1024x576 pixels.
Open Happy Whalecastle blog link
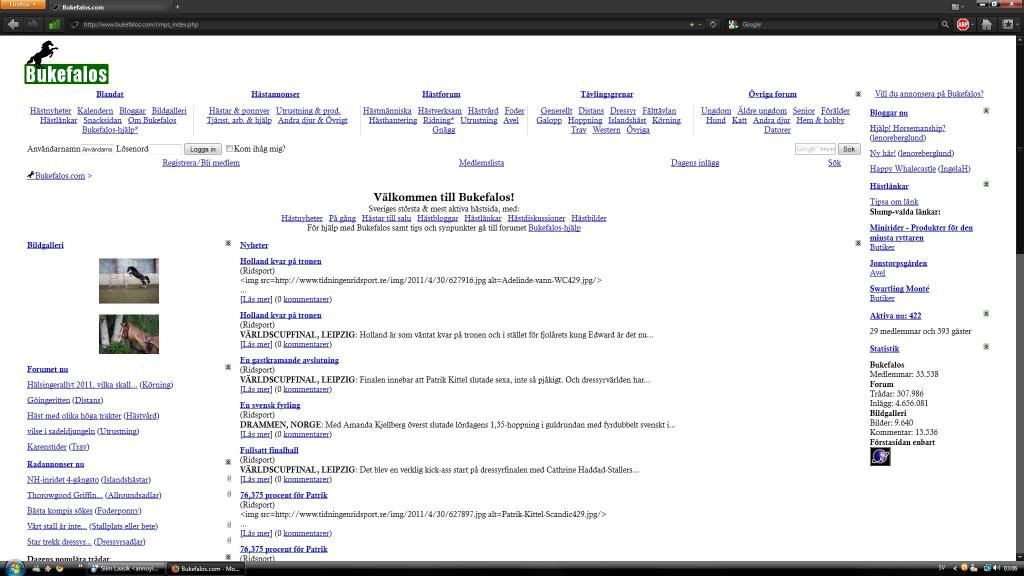coord(903,168)
